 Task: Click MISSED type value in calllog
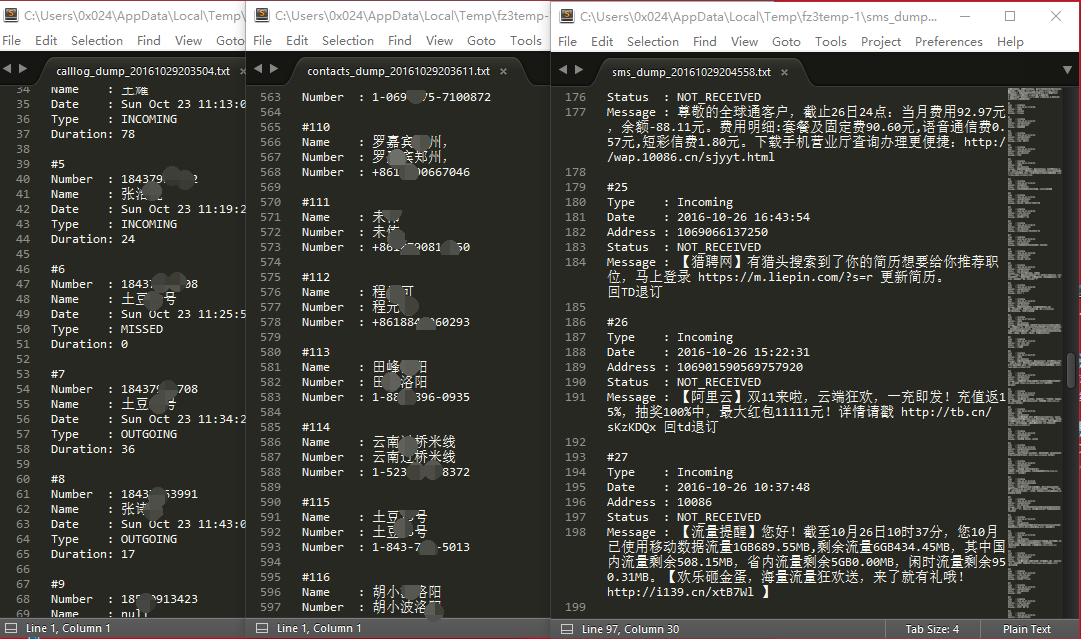pos(142,329)
